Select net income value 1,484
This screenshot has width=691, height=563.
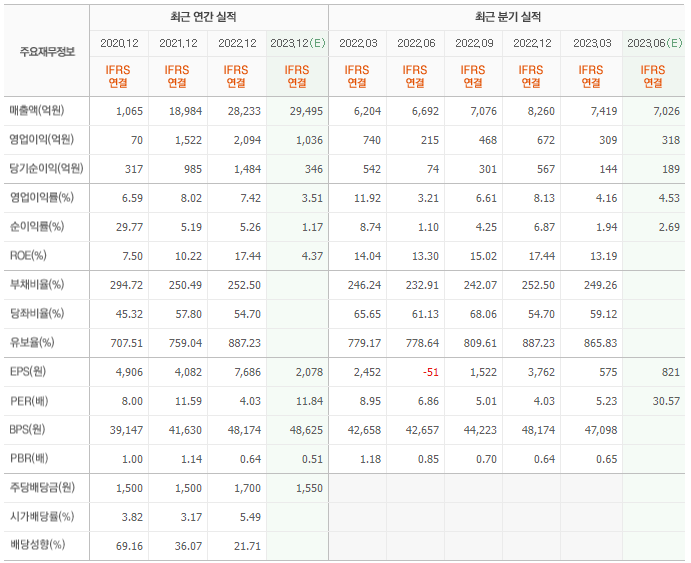tap(248, 169)
